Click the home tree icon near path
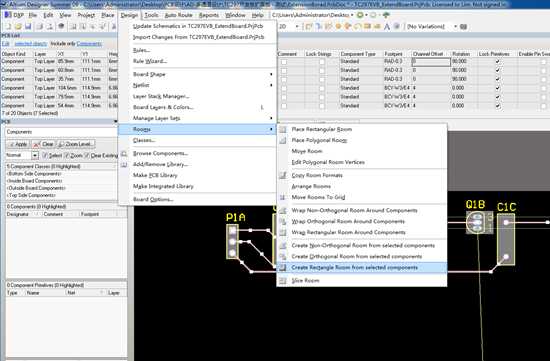550x361 pixels. click(386, 15)
